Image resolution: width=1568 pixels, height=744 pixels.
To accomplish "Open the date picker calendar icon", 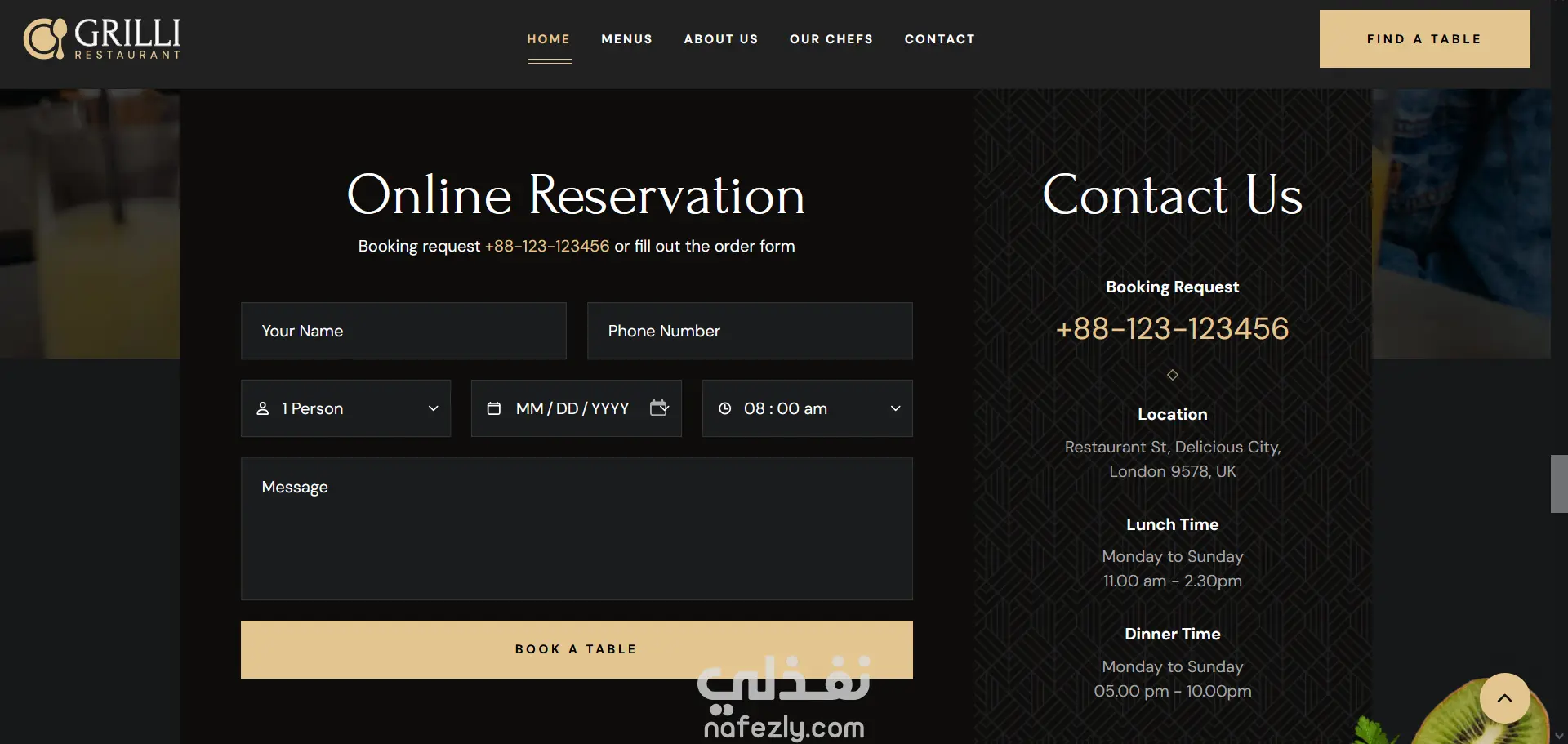I will 659,408.
